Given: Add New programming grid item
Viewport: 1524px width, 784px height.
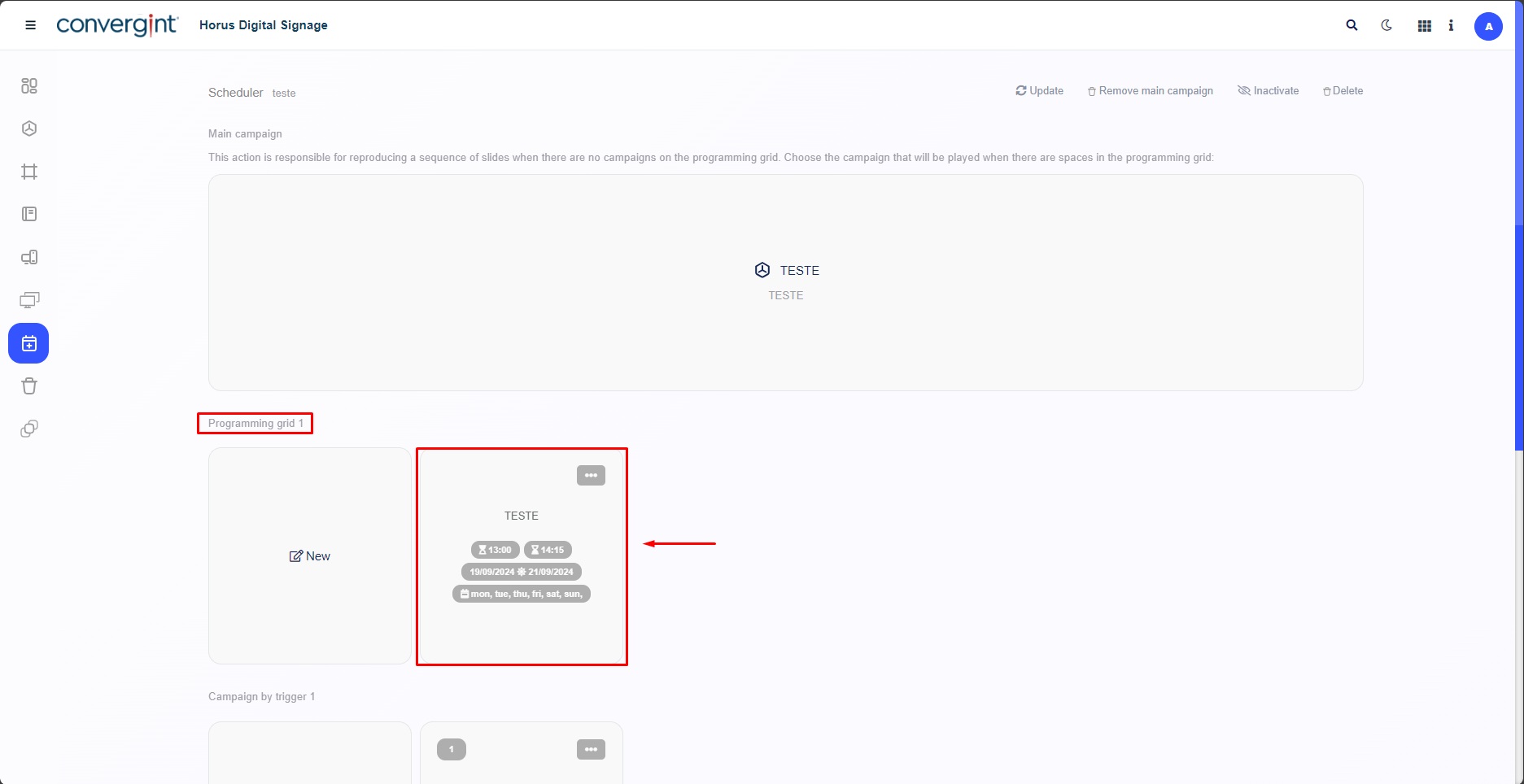Looking at the screenshot, I should (310, 556).
